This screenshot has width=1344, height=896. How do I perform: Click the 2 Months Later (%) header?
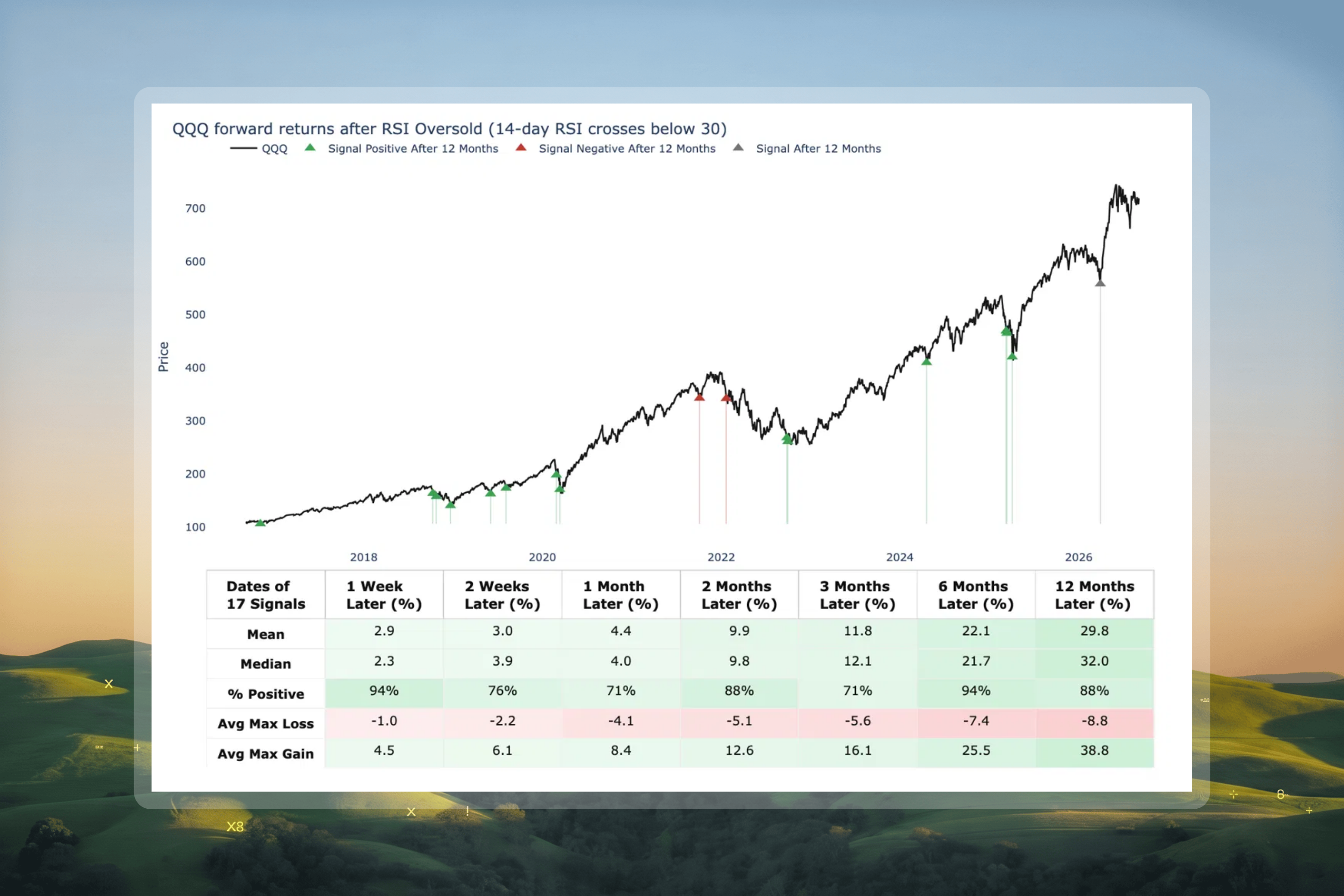tap(739, 595)
